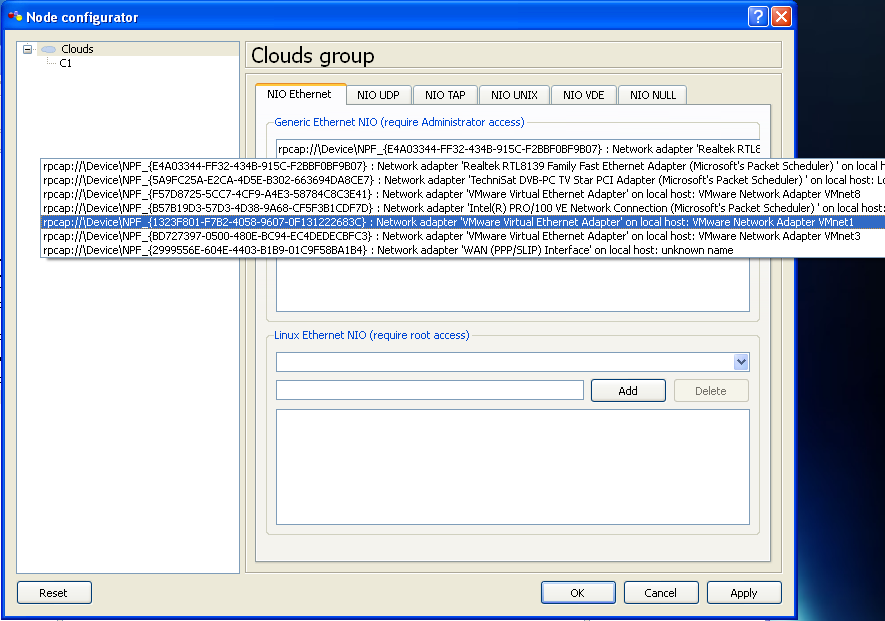Choose the WAN (PPP/SLIP) Interface entry
The height and width of the screenshot is (621, 885).
pos(463,250)
